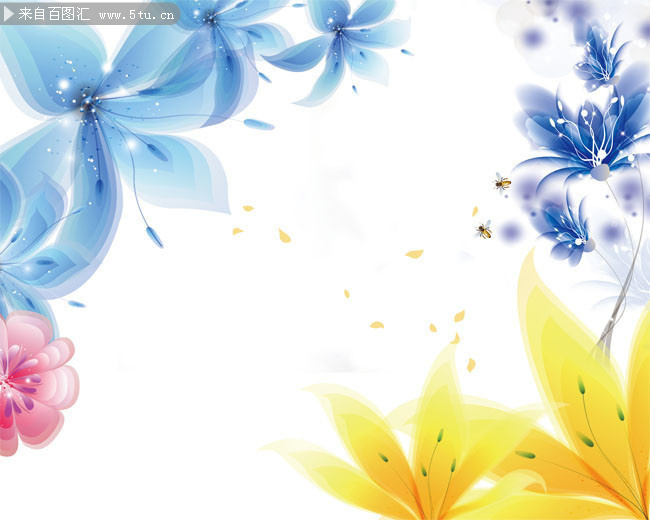Select the pink flower at the left edge
The width and height of the screenshot is (650, 520).
tap(35, 384)
